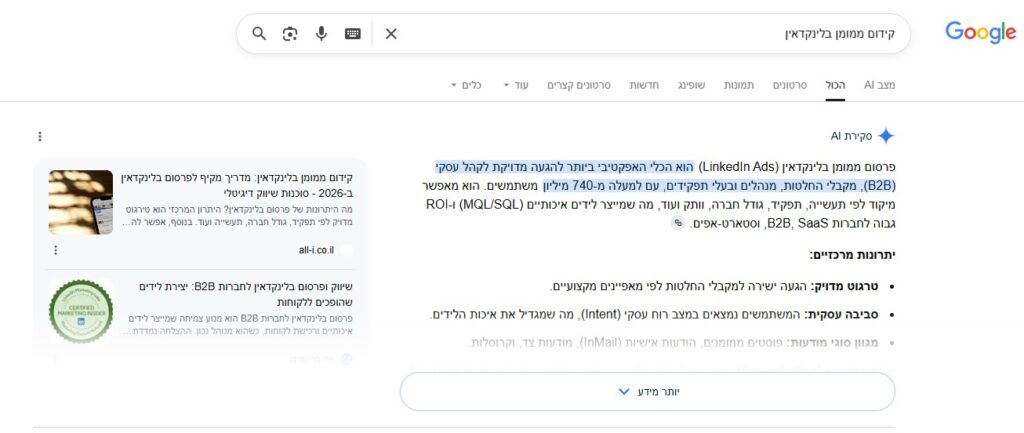Click the סקירת AI heading label
The image size is (1024, 433).
point(852,136)
